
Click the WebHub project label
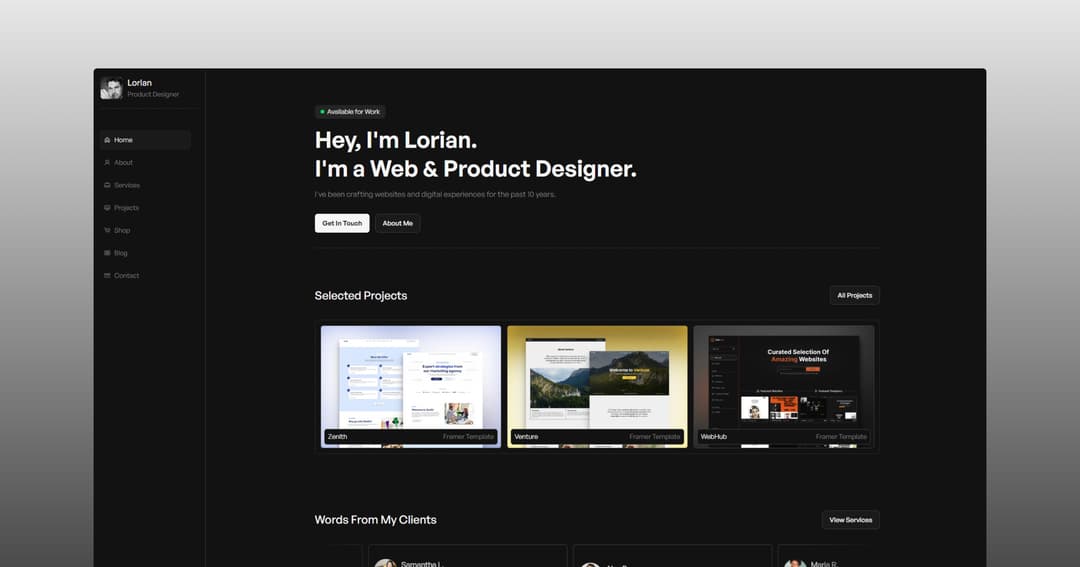(714, 437)
